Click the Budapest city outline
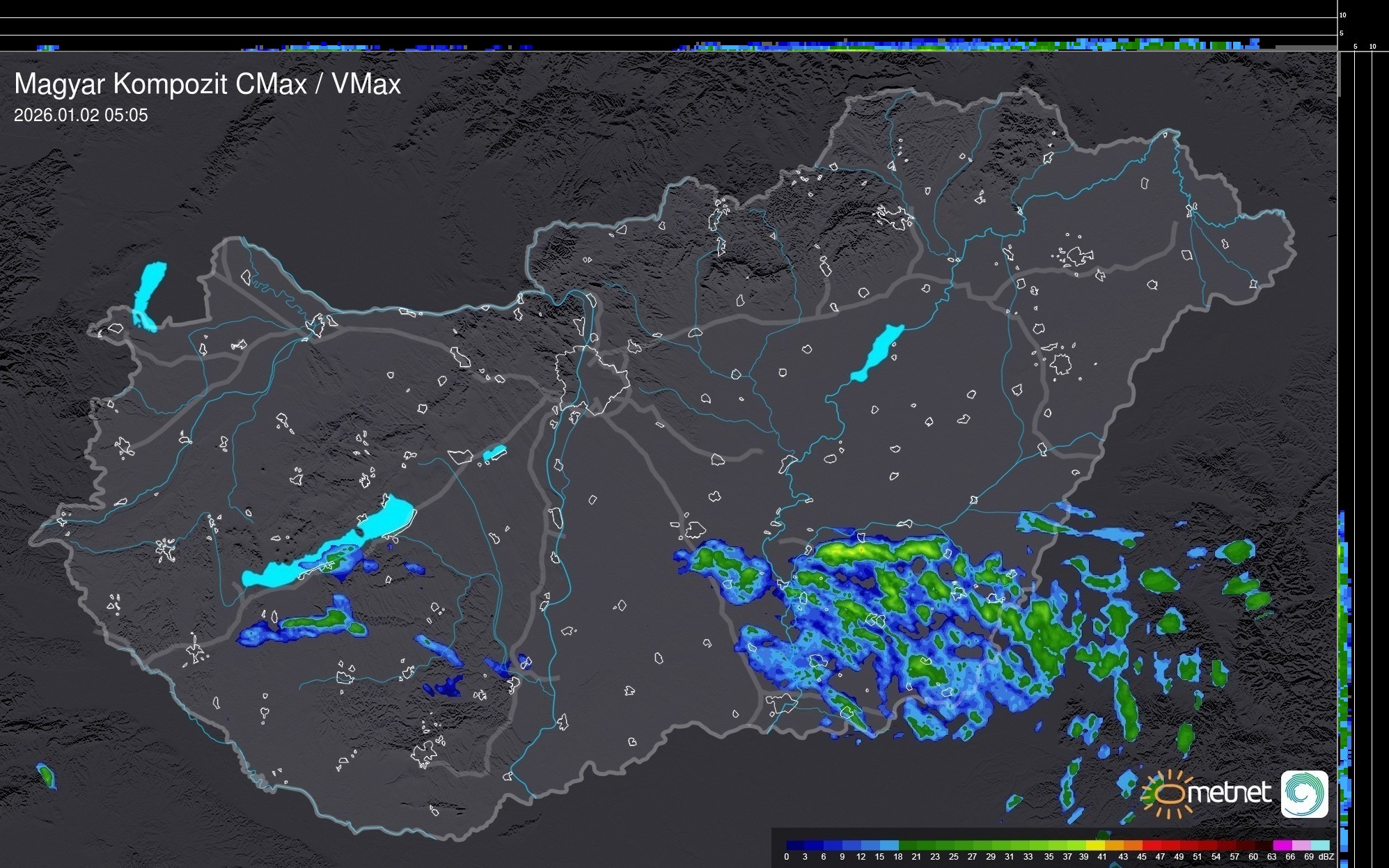 pyautogui.click(x=592, y=379)
